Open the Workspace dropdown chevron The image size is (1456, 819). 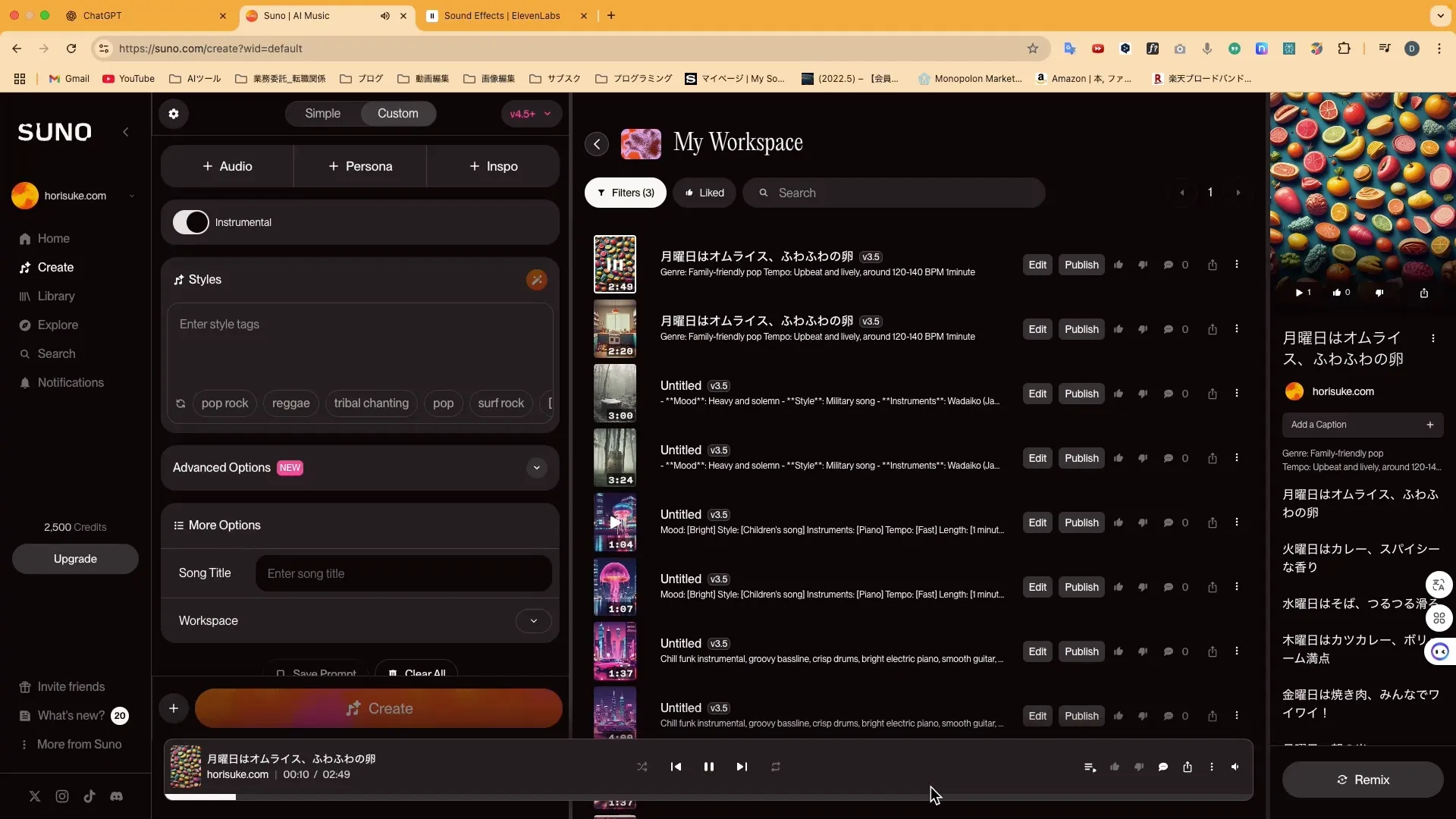(533, 621)
